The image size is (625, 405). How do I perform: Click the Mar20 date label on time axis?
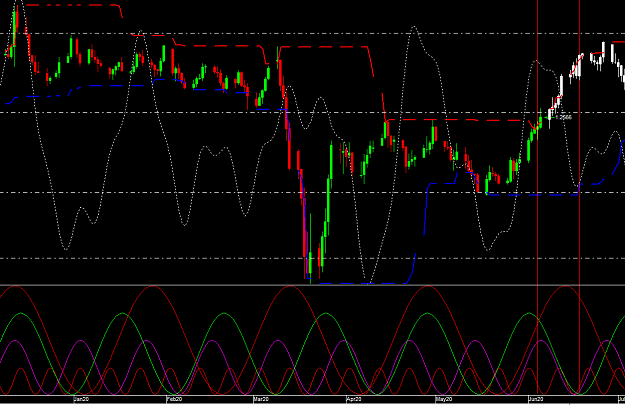pyautogui.click(x=261, y=399)
